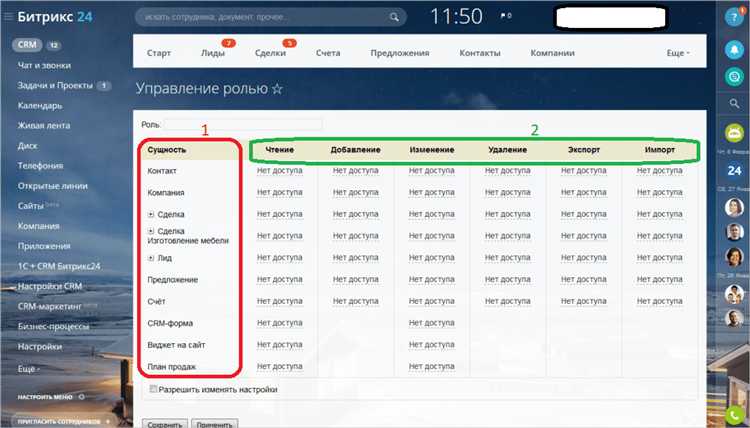Click the Роль name input field
This screenshot has height=428, width=750.
coord(243,124)
